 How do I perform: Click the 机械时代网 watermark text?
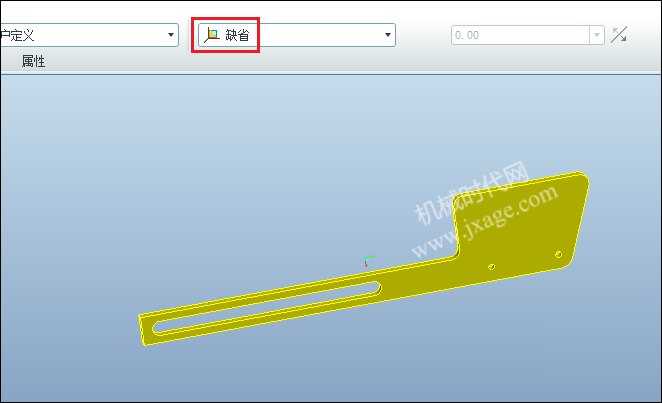tap(472, 192)
